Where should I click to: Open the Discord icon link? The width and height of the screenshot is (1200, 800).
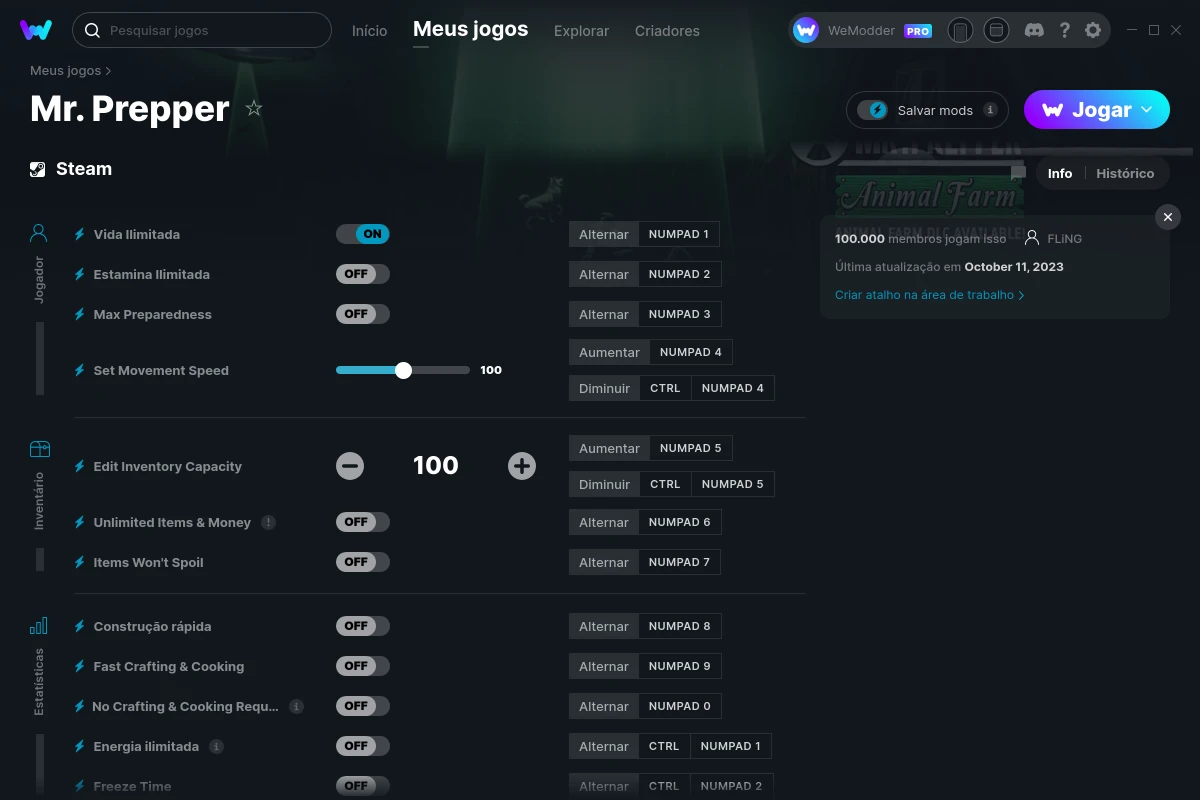pyautogui.click(x=1035, y=30)
